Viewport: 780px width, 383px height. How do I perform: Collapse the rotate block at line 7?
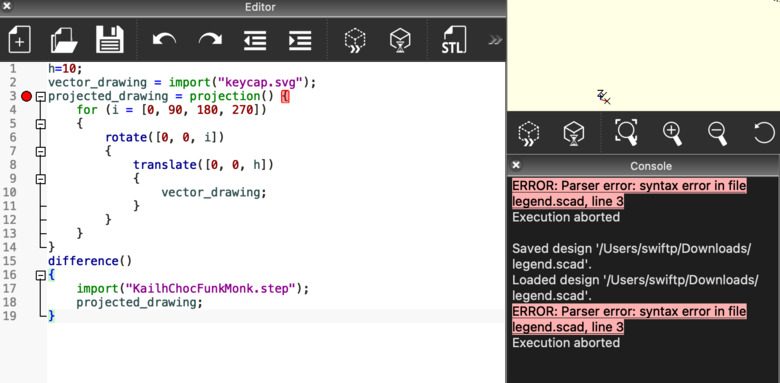click(41, 151)
